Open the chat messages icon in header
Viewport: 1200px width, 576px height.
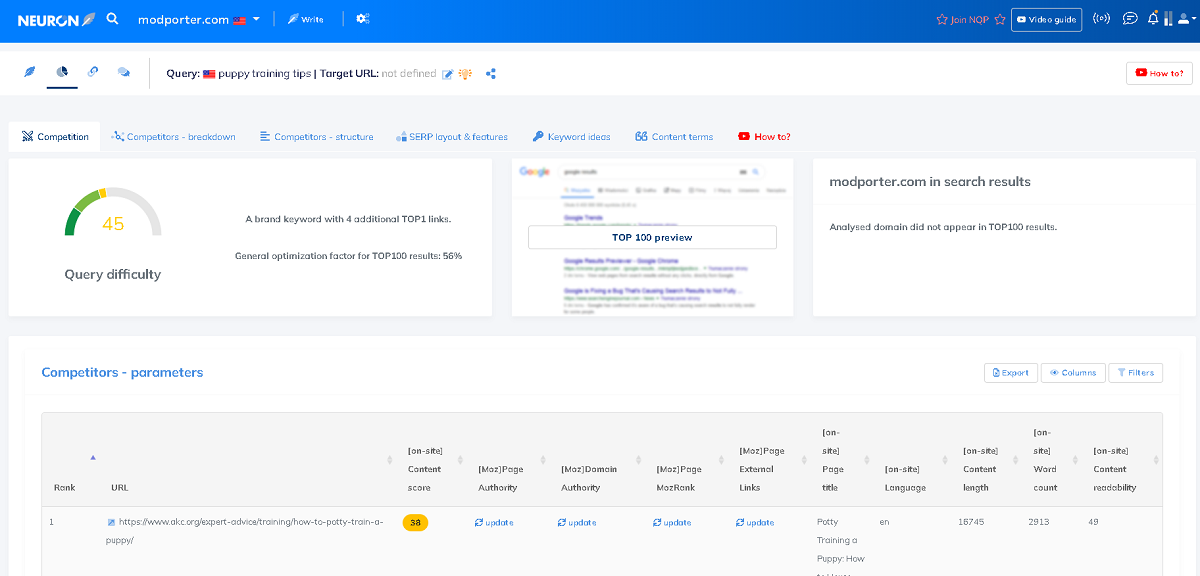point(1130,19)
